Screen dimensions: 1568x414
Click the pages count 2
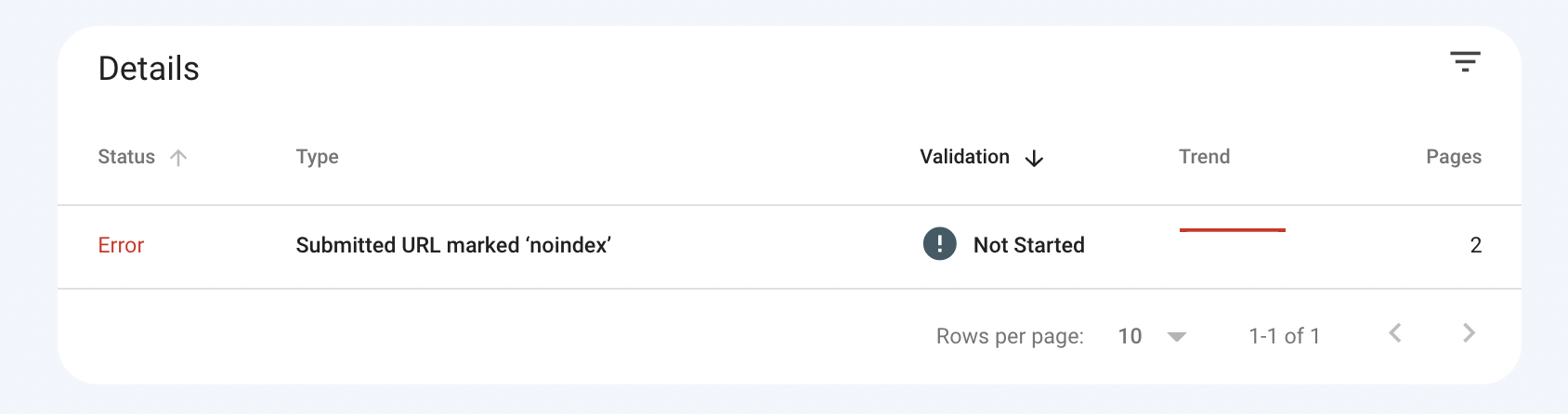coord(1475,245)
